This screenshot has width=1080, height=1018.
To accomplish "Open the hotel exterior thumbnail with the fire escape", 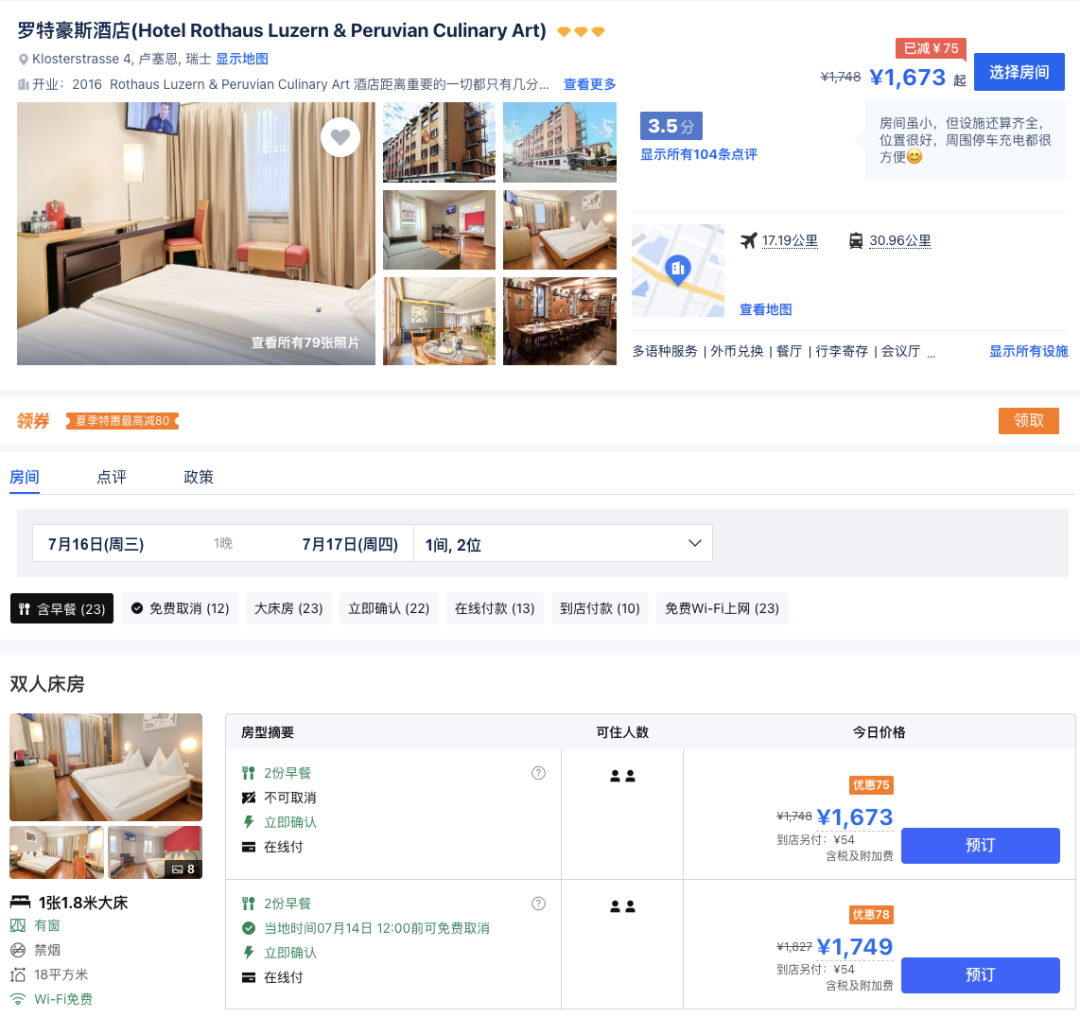I will click(439, 143).
